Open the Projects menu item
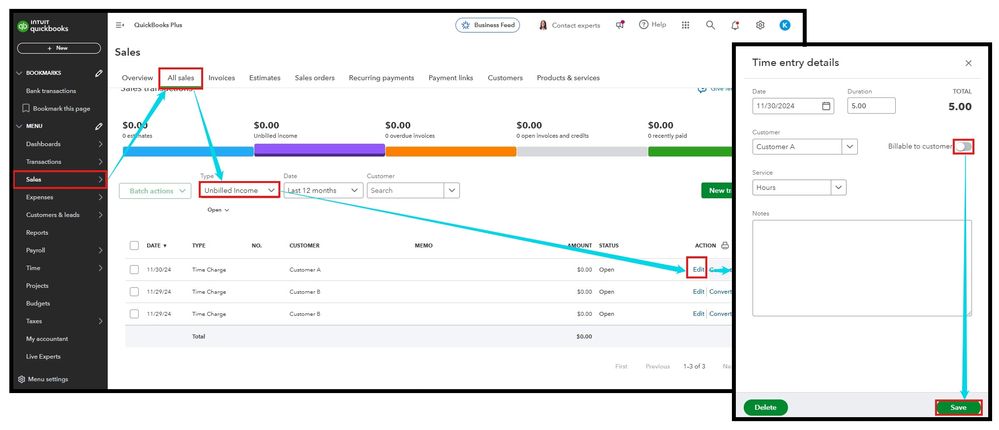Screen dimensions: 999x430 coord(37,286)
